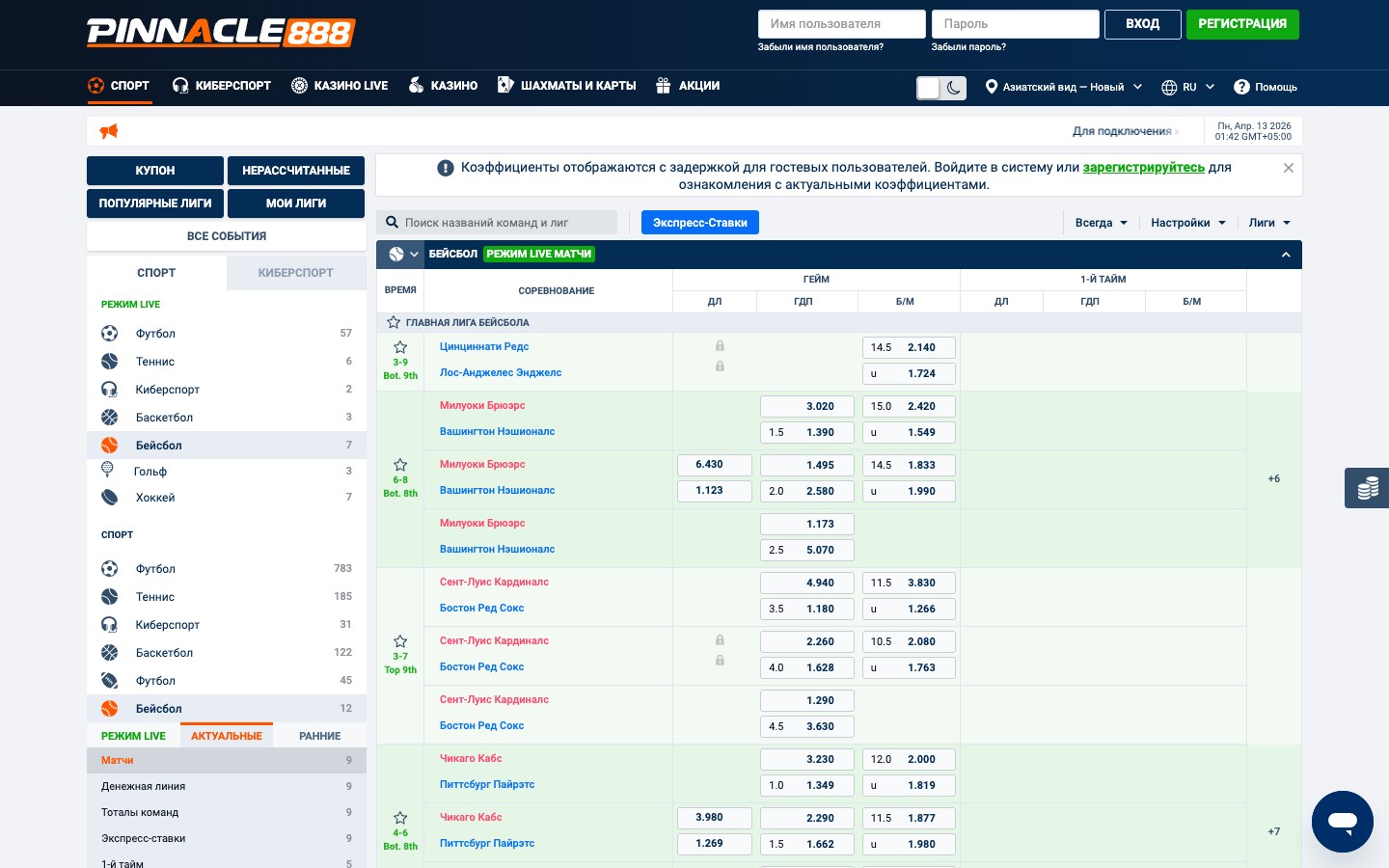This screenshot has height=868, width=1389.
Task: Open the Live Casino menu item
Action: point(340,86)
